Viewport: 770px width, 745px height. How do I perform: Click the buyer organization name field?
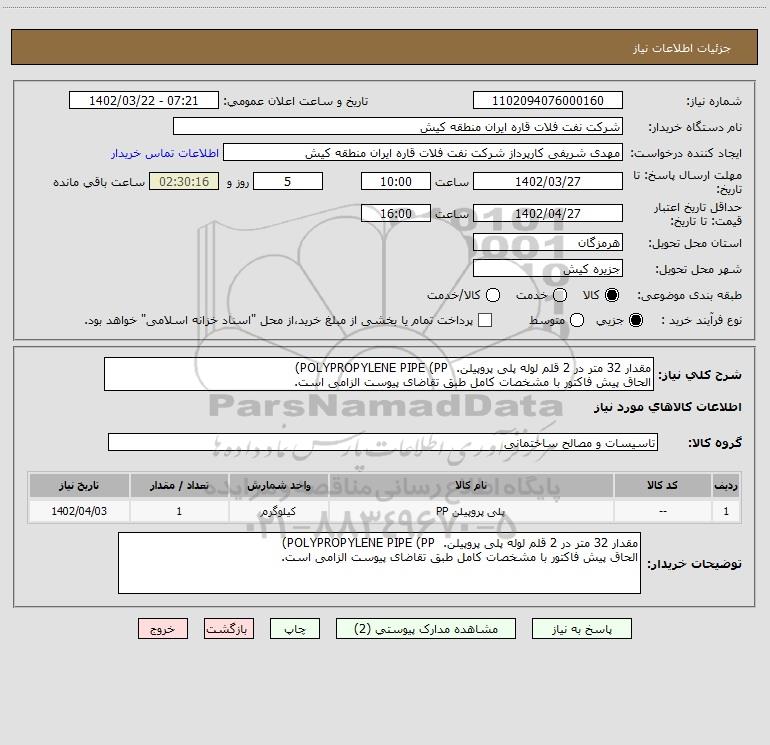(398, 126)
